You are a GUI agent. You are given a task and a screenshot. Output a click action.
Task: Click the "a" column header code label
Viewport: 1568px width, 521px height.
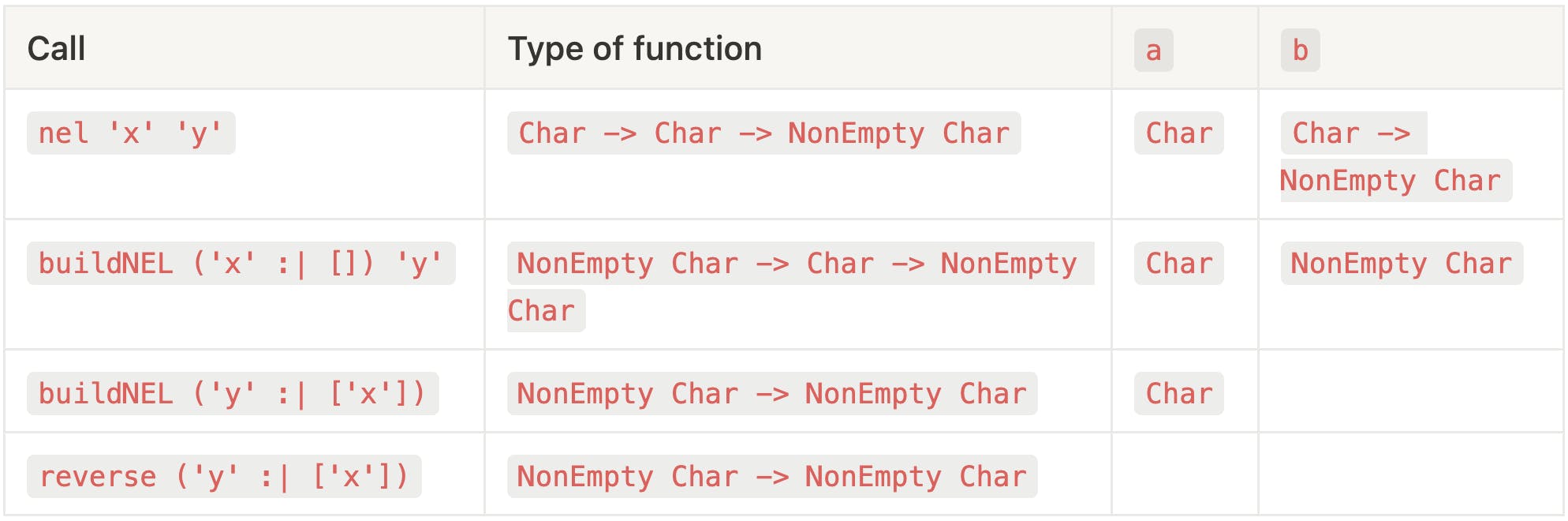click(x=1153, y=51)
